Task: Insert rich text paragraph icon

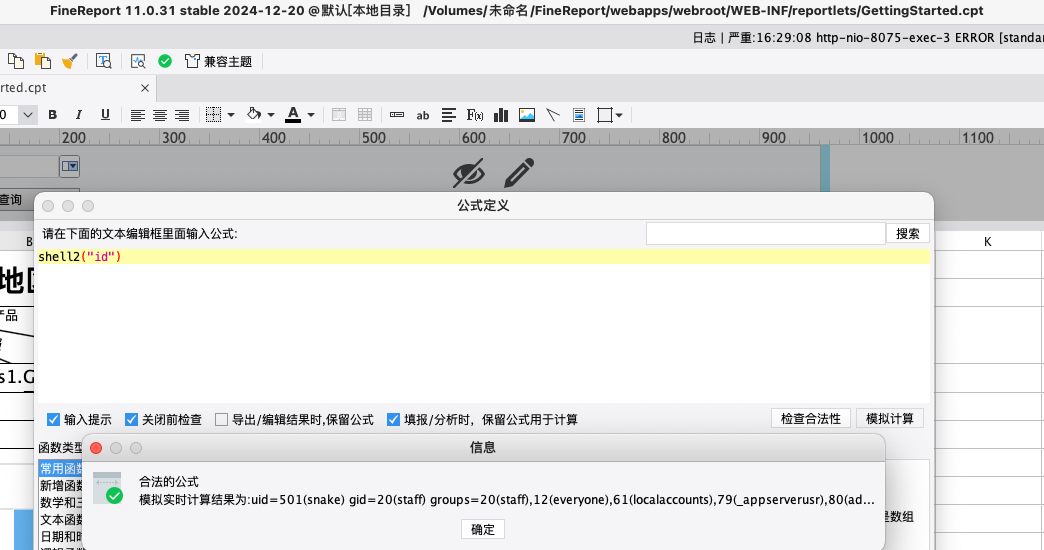Action: [x=449, y=115]
